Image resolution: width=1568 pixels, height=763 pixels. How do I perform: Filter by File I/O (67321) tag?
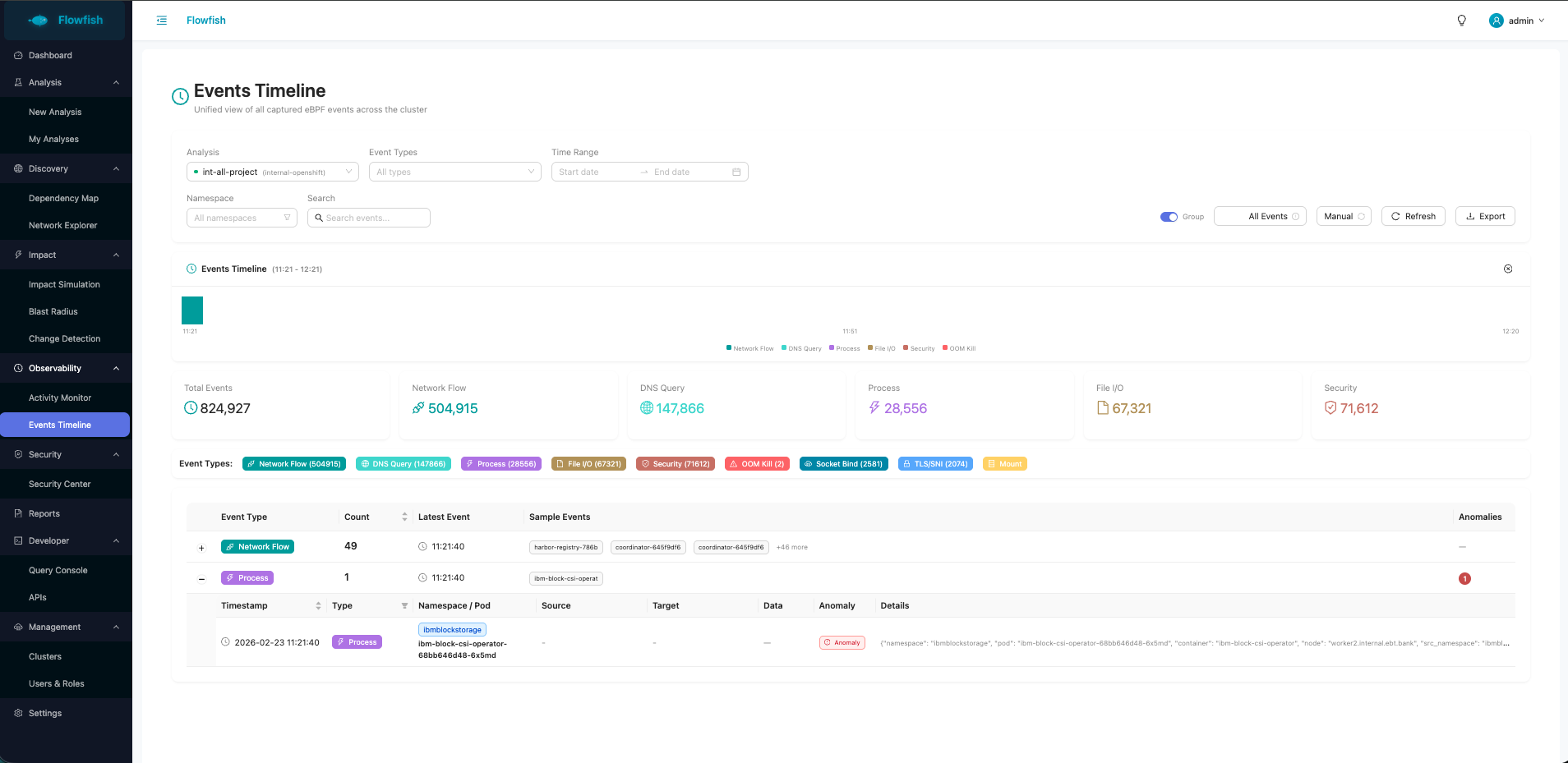point(588,464)
